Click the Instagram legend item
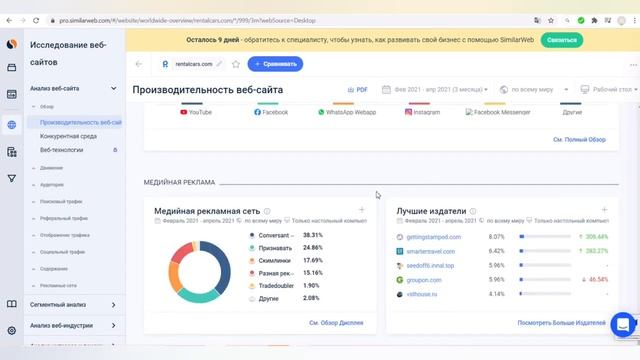 [x=422, y=112]
